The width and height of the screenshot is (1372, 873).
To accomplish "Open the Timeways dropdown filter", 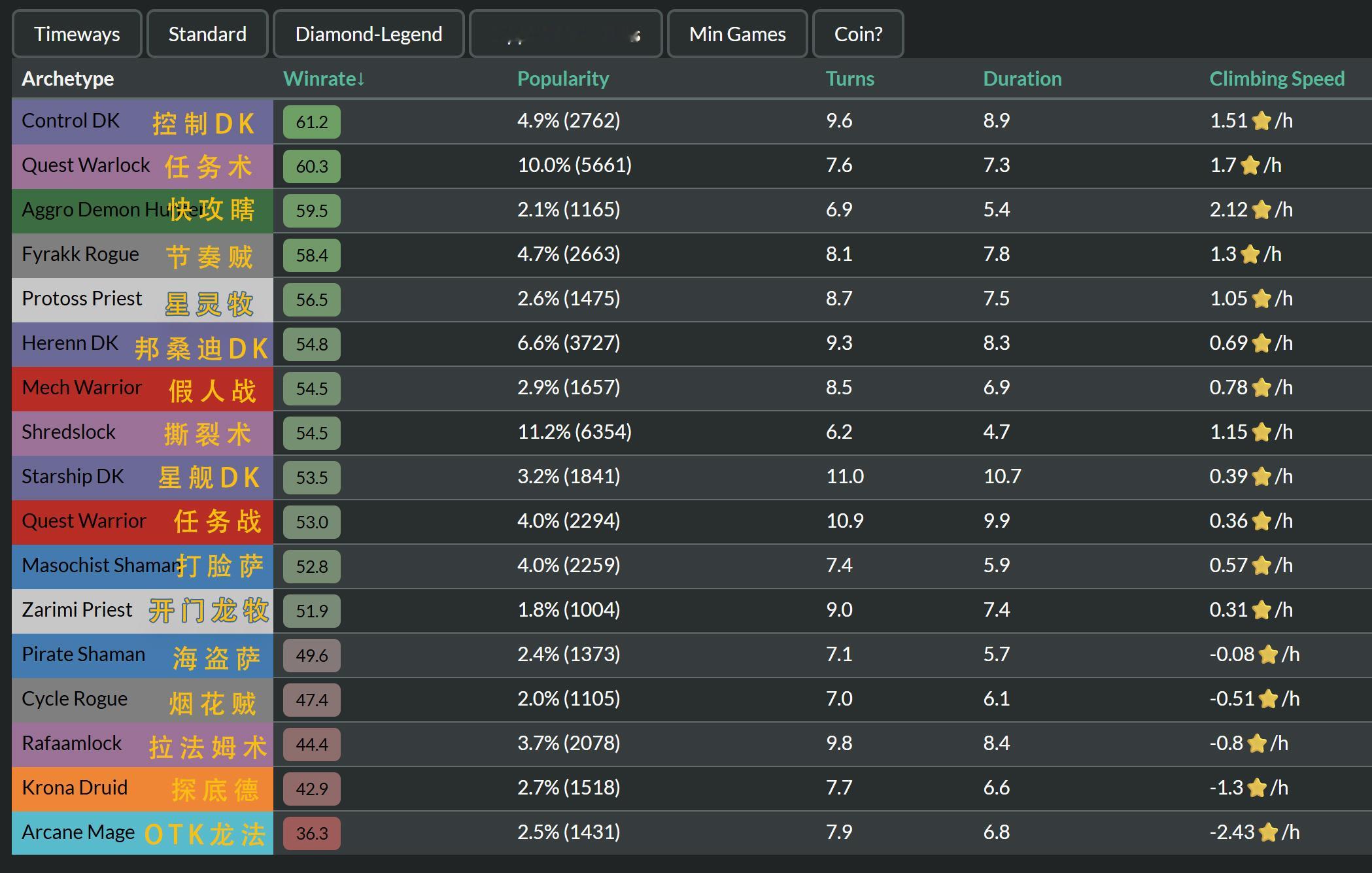I will point(77,34).
